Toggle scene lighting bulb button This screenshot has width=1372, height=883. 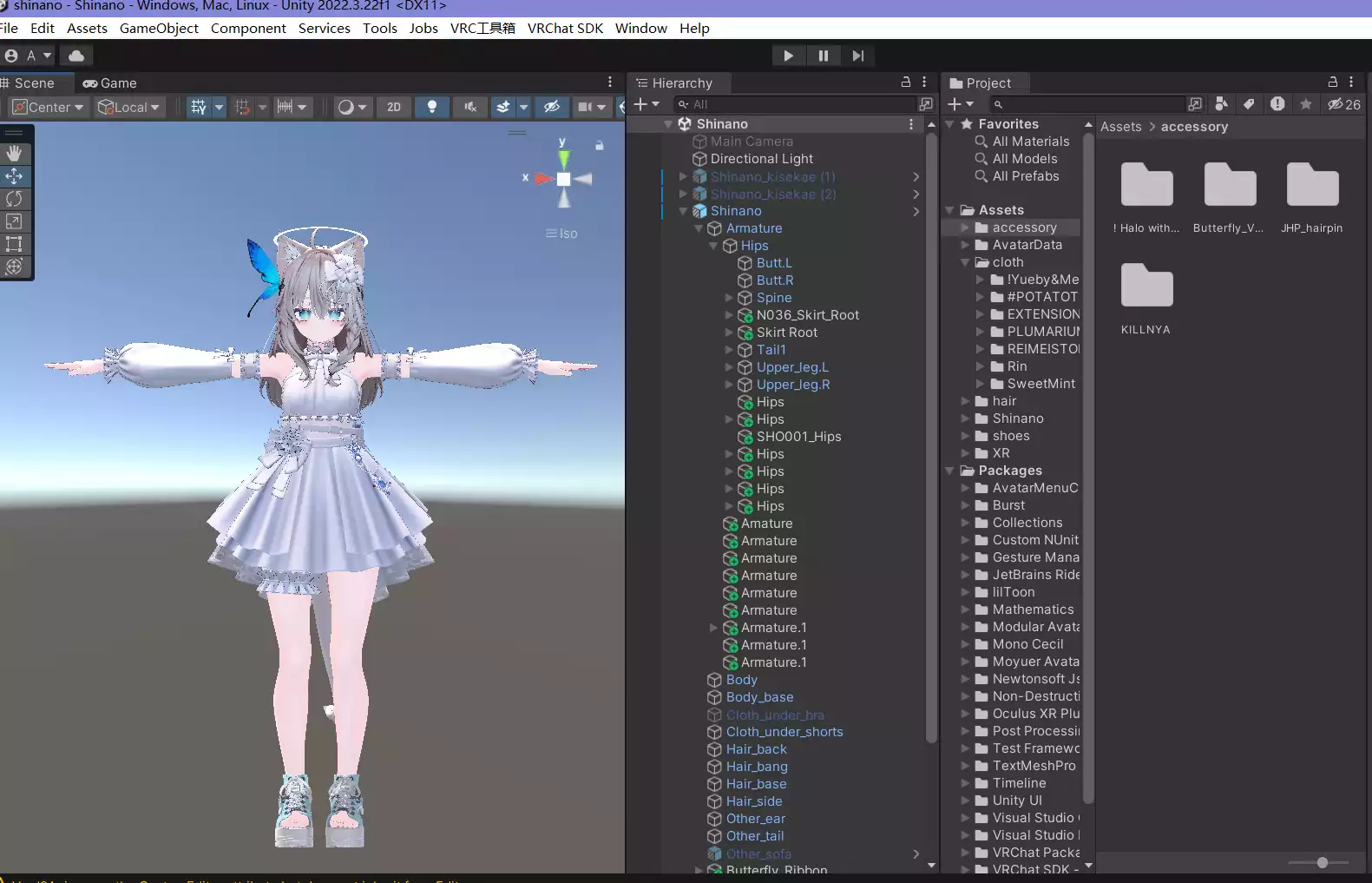tap(431, 107)
